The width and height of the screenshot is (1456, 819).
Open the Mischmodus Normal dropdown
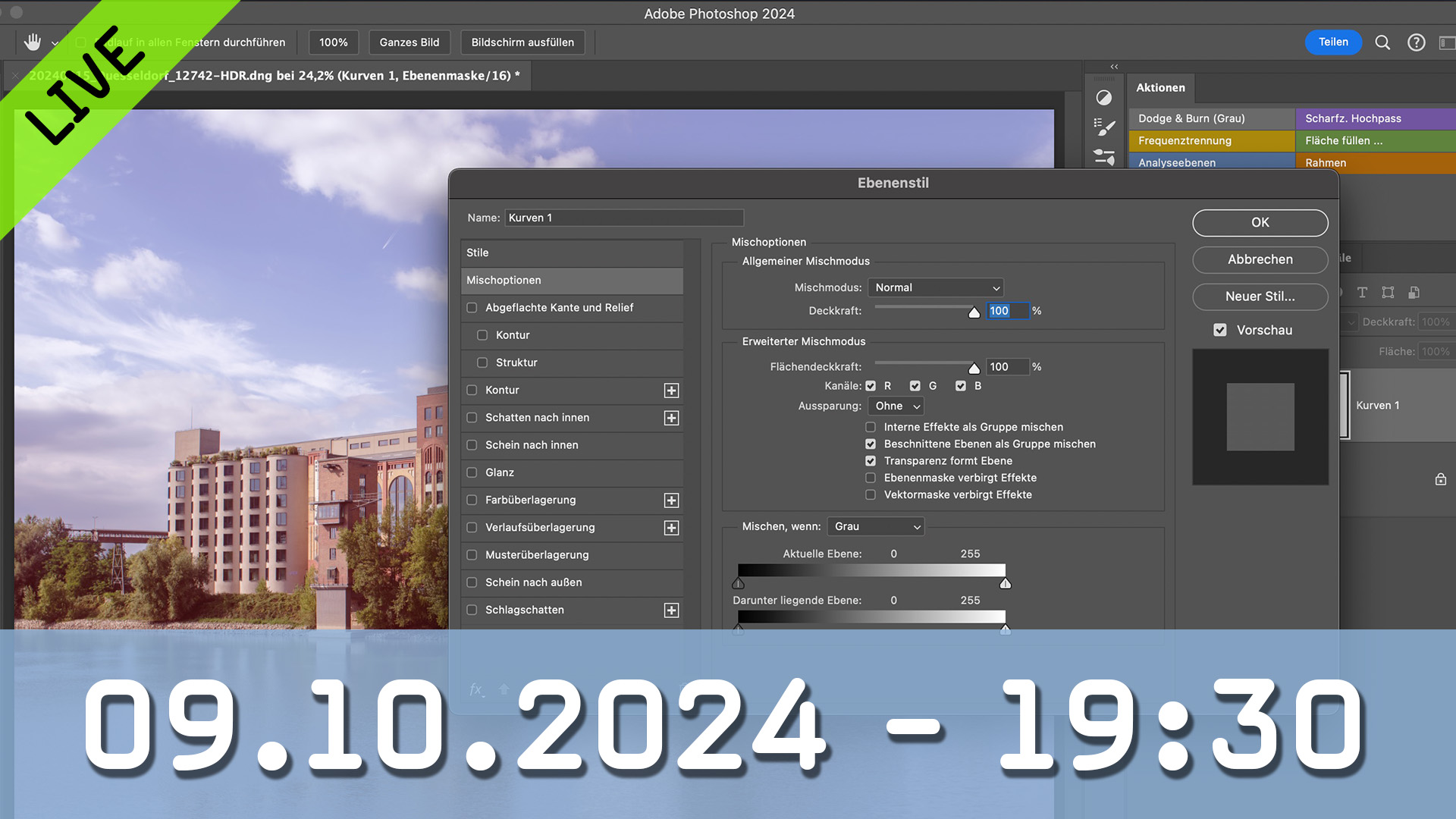coord(936,287)
